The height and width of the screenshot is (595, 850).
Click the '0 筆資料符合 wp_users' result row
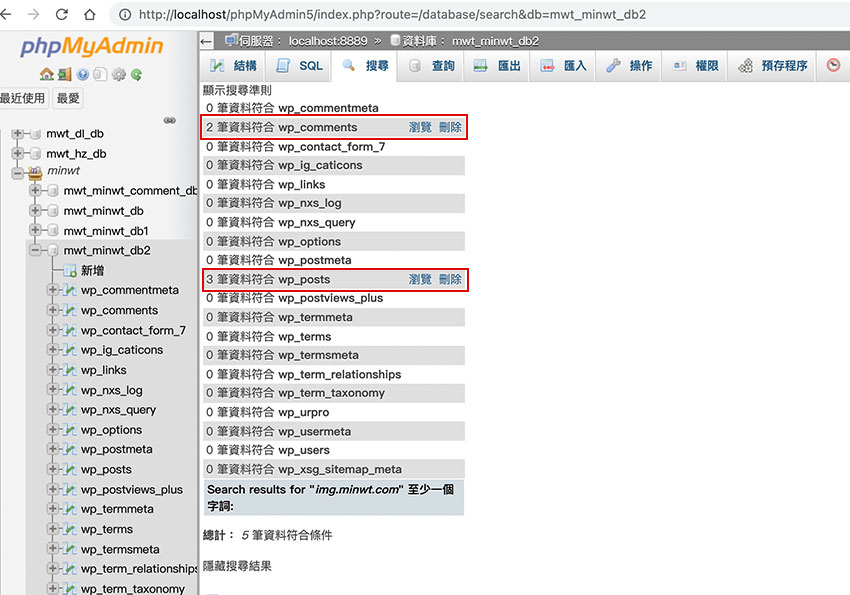tap(334, 450)
